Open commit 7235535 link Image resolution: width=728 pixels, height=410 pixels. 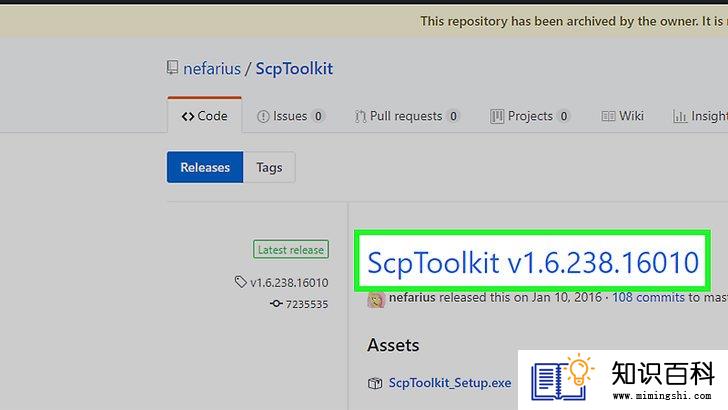(307, 304)
